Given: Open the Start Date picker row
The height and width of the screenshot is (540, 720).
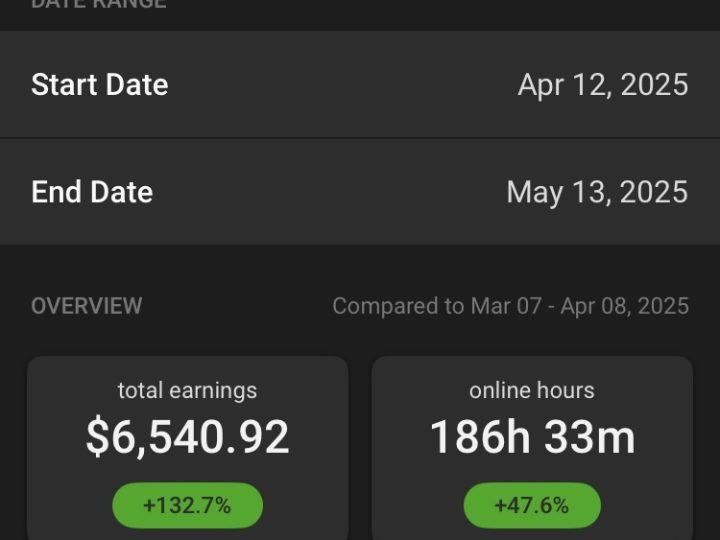Looking at the screenshot, I should [360, 84].
